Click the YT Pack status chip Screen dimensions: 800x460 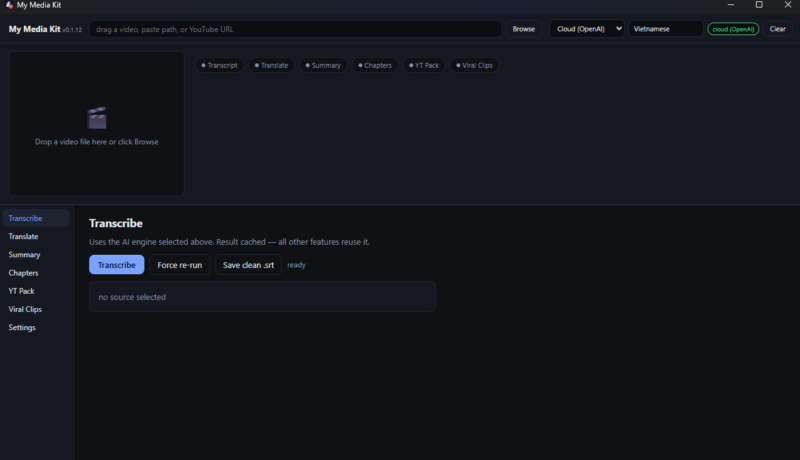[x=424, y=65]
